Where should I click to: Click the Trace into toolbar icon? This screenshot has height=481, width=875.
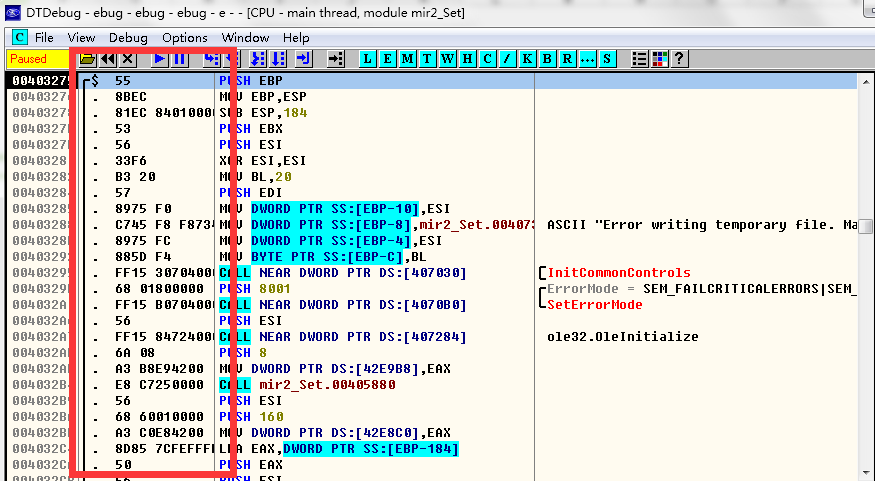pyautogui.click(x=257, y=59)
